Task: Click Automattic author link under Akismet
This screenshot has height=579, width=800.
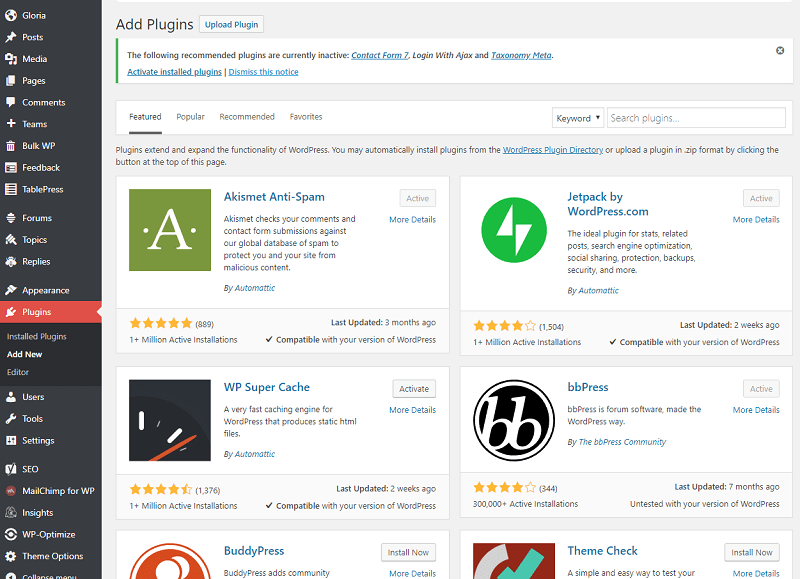Action: click(255, 288)
